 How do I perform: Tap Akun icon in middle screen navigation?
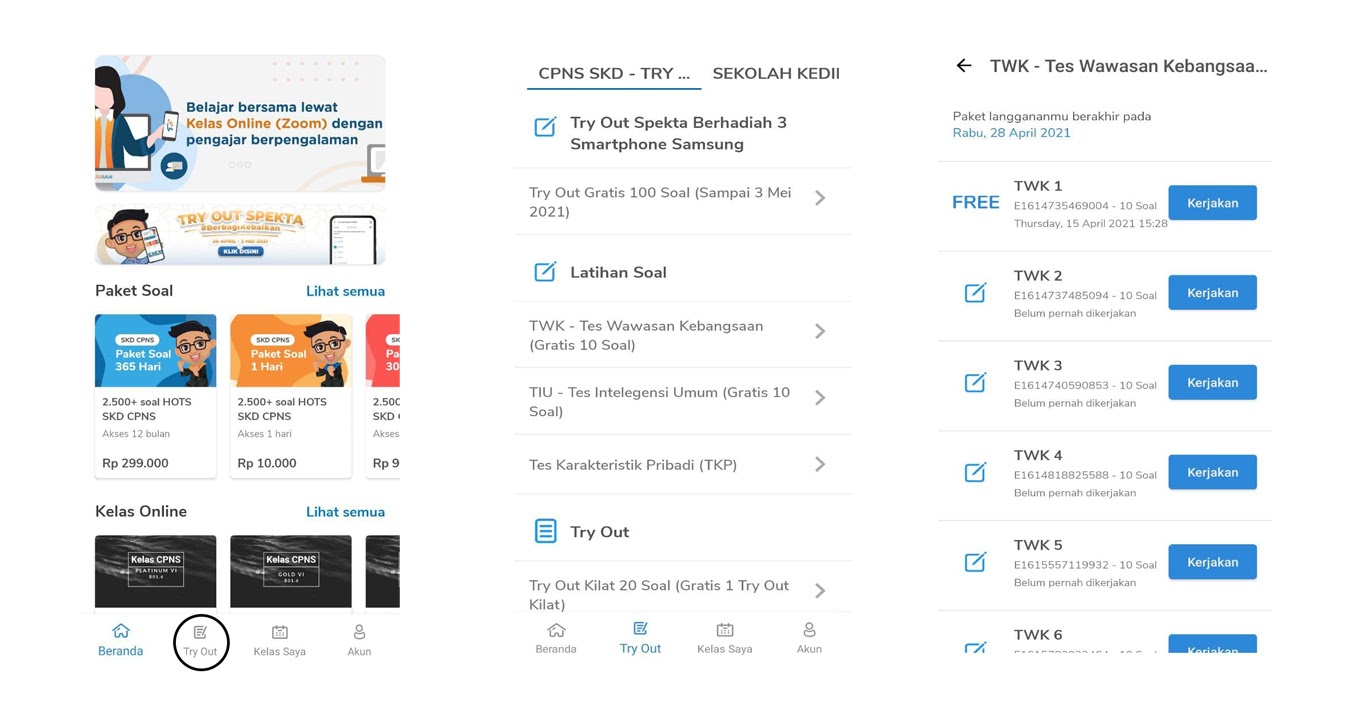click(809, 630)
